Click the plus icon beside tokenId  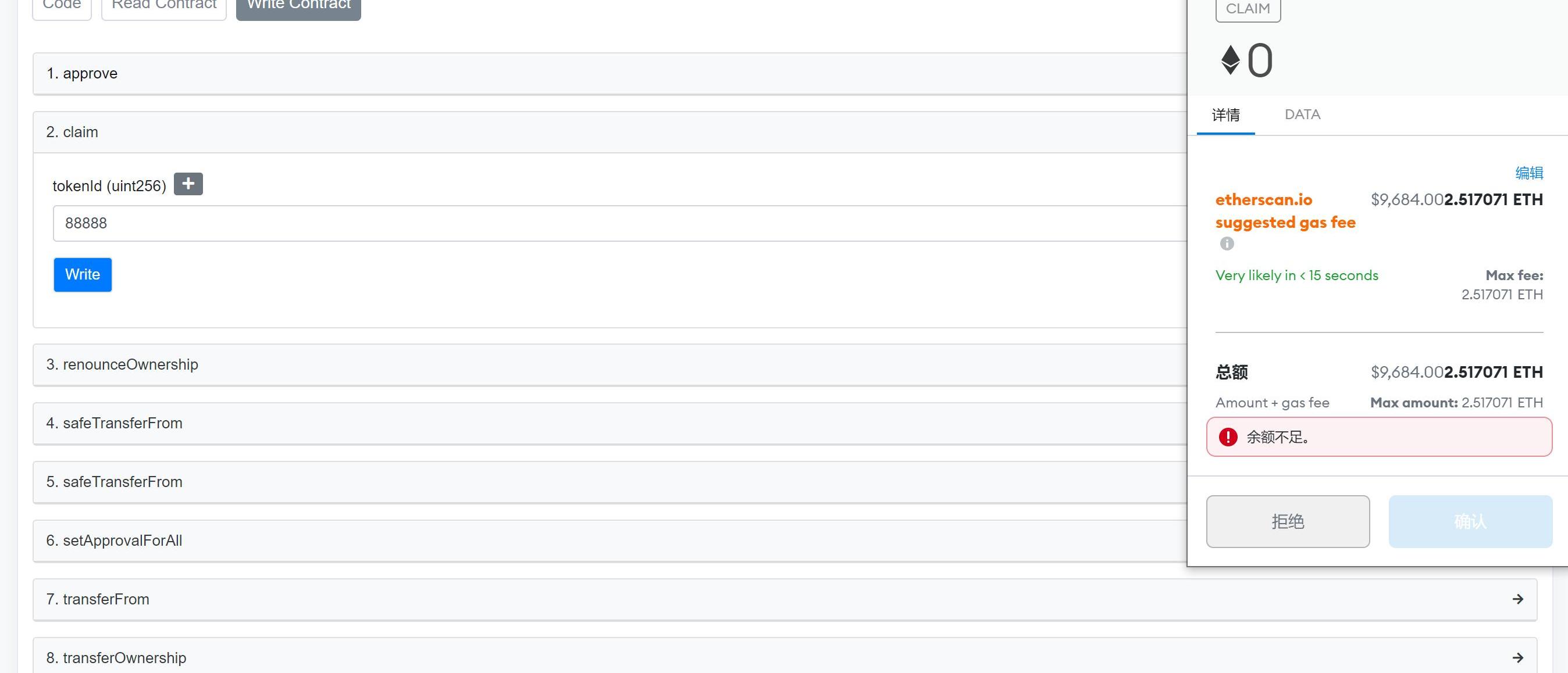[188, 184]
